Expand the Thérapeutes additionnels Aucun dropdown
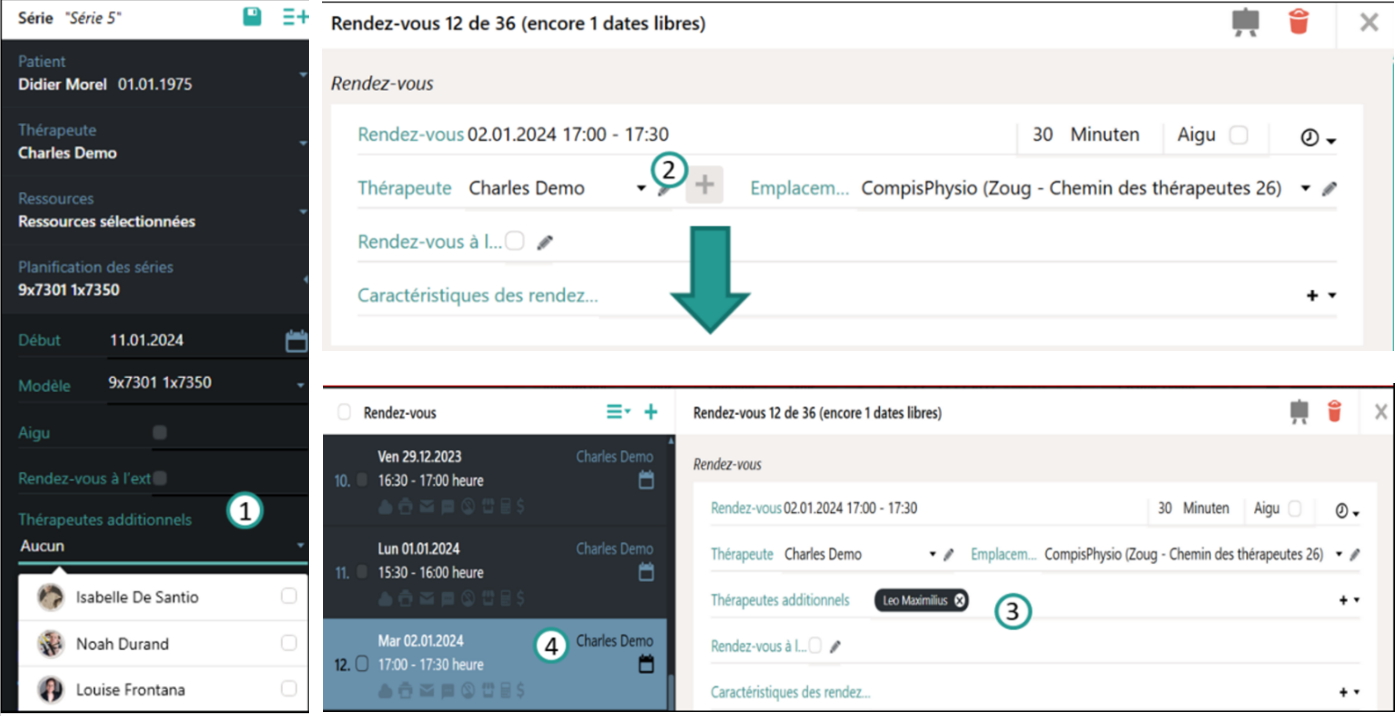The width and height of the screenshot is (1398, 716). click(301, 546)
